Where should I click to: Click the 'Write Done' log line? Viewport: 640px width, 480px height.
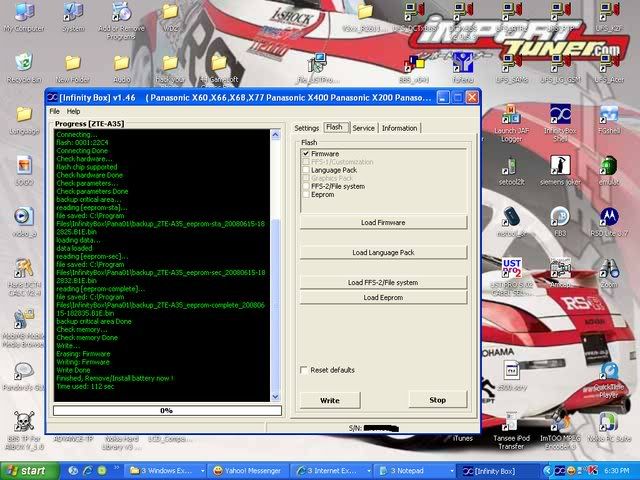pos(73,370)
